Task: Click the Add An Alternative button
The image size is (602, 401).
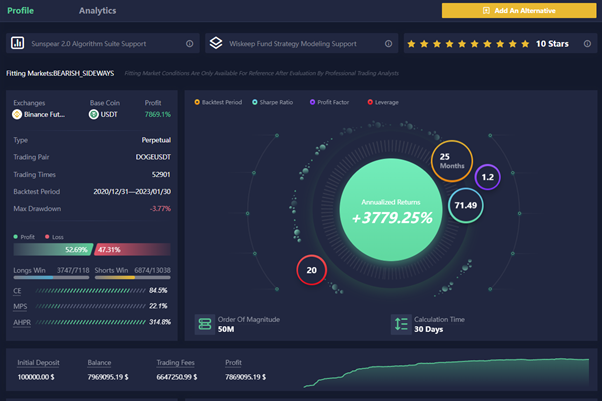Action: pos(519,11)
